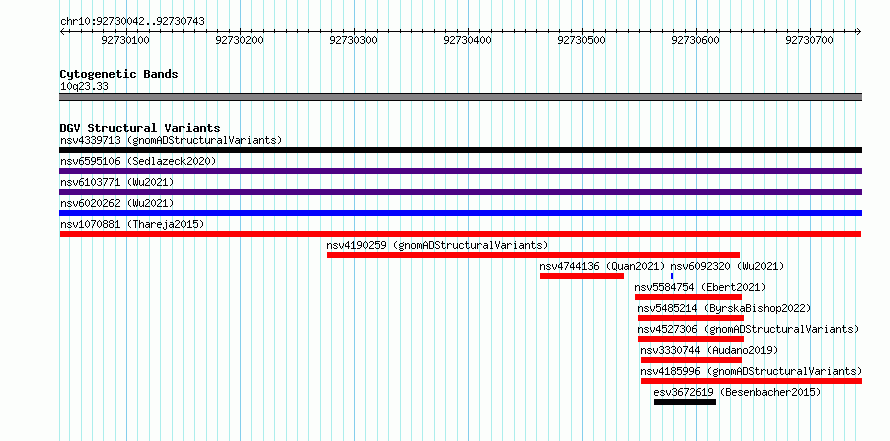Click ruler position 92730400
The width and height of the screenshot is (890, 441).
[467, 40]
